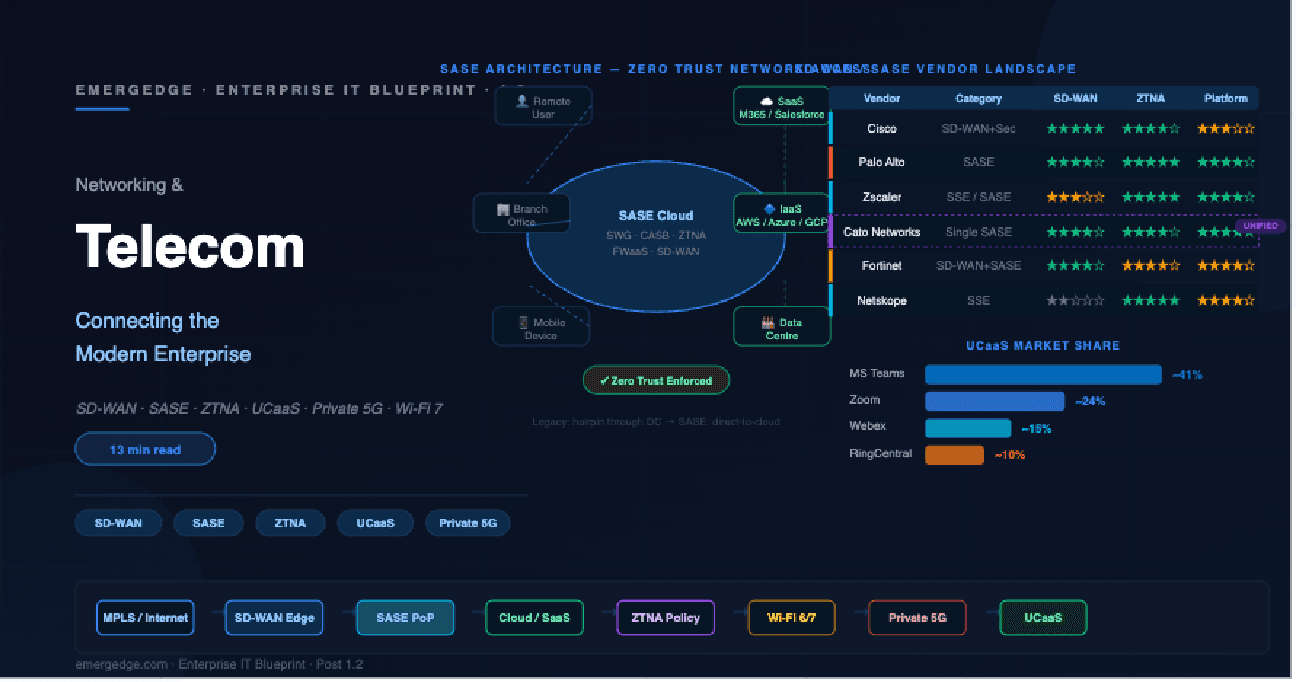Click the Cloud / SaaS flow box
The image size is (1296, 682).
(534, 618)
